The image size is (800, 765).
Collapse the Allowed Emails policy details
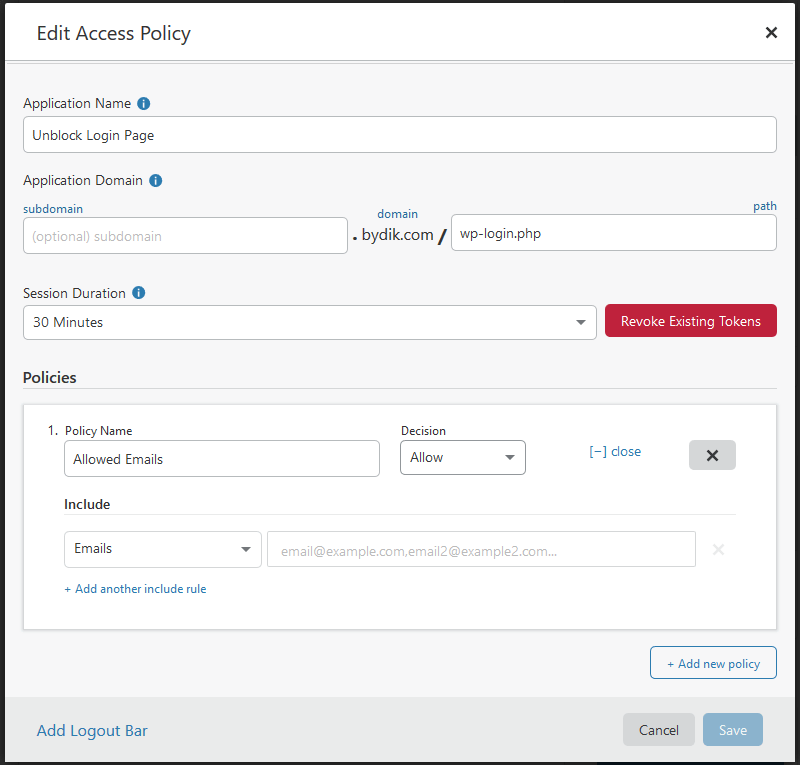click(614, 451)
